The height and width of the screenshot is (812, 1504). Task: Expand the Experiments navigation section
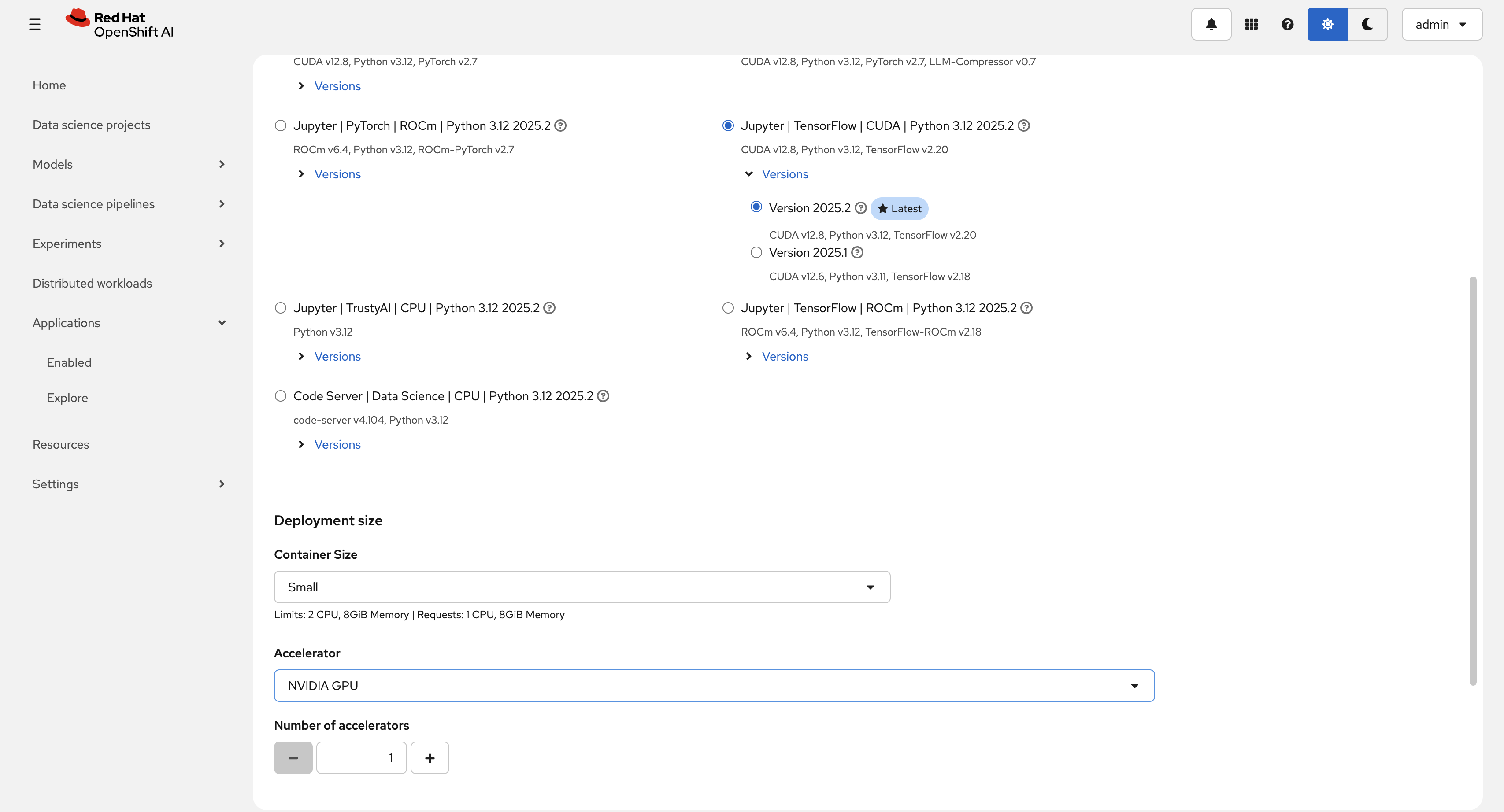129,244
